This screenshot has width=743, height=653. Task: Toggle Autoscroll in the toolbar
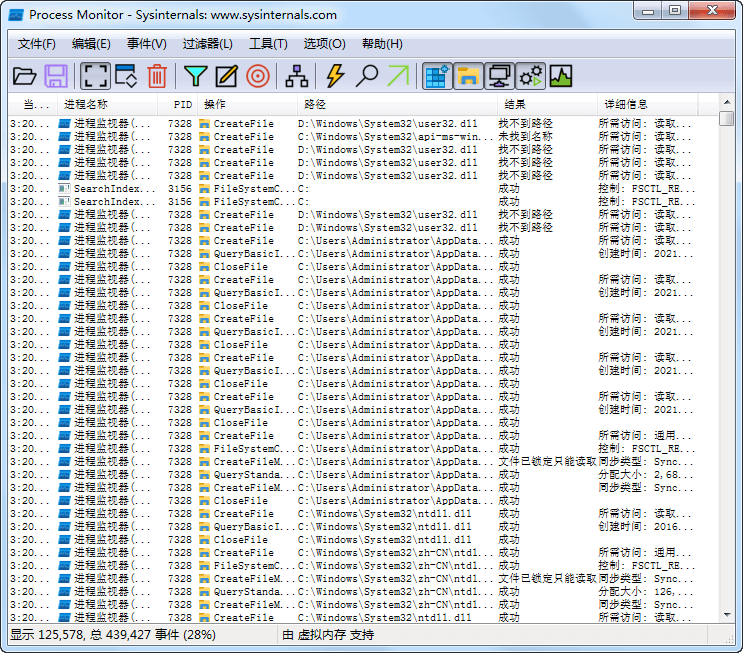[126, 75]
